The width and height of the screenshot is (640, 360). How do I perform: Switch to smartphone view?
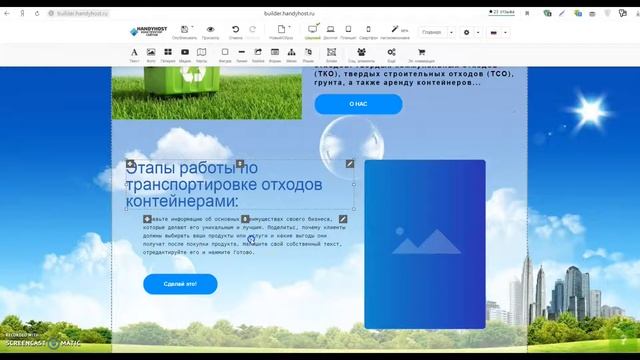coord(368,29)
